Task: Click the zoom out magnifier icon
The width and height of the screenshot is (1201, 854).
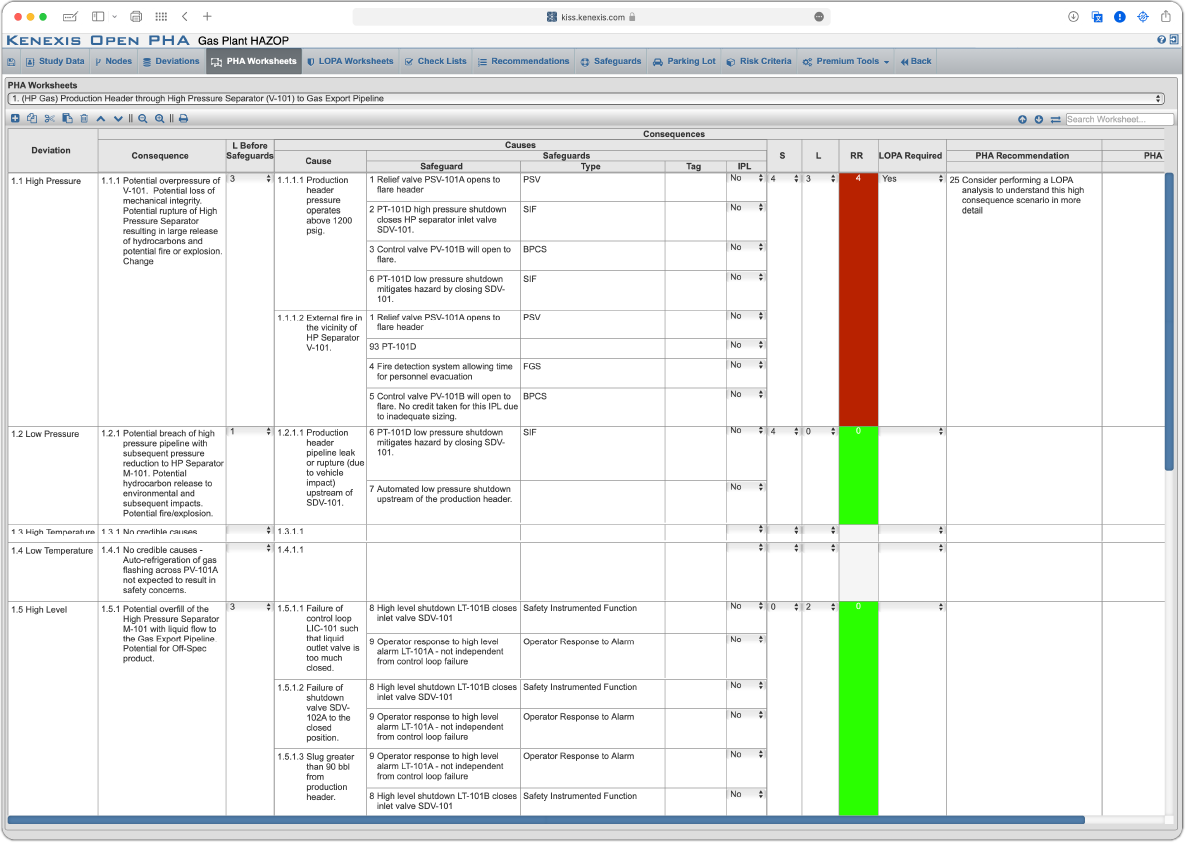Action: point(143,119)
